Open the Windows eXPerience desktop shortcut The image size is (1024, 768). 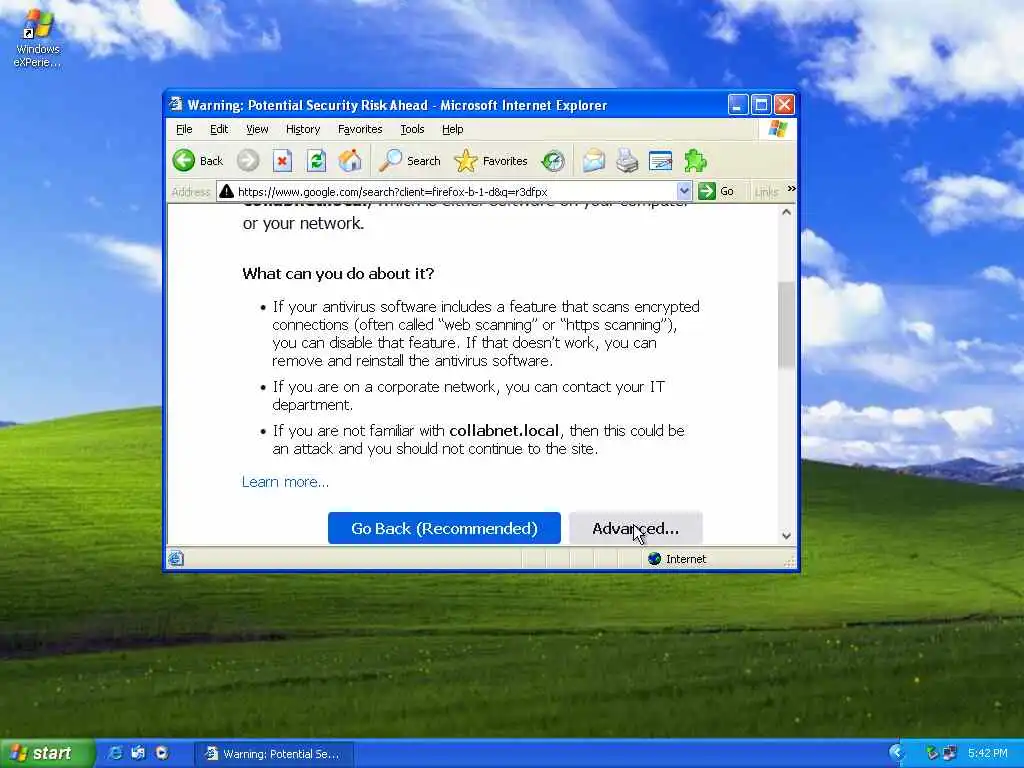(x=37, y=39)
